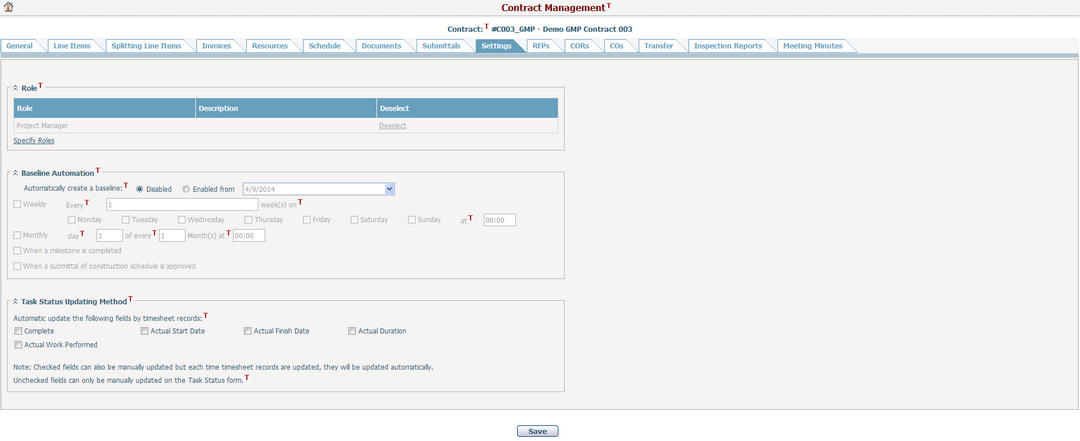Click the red T icon next to Contract label
This screenshot has height=441, width=1080.
click(486, 27)
